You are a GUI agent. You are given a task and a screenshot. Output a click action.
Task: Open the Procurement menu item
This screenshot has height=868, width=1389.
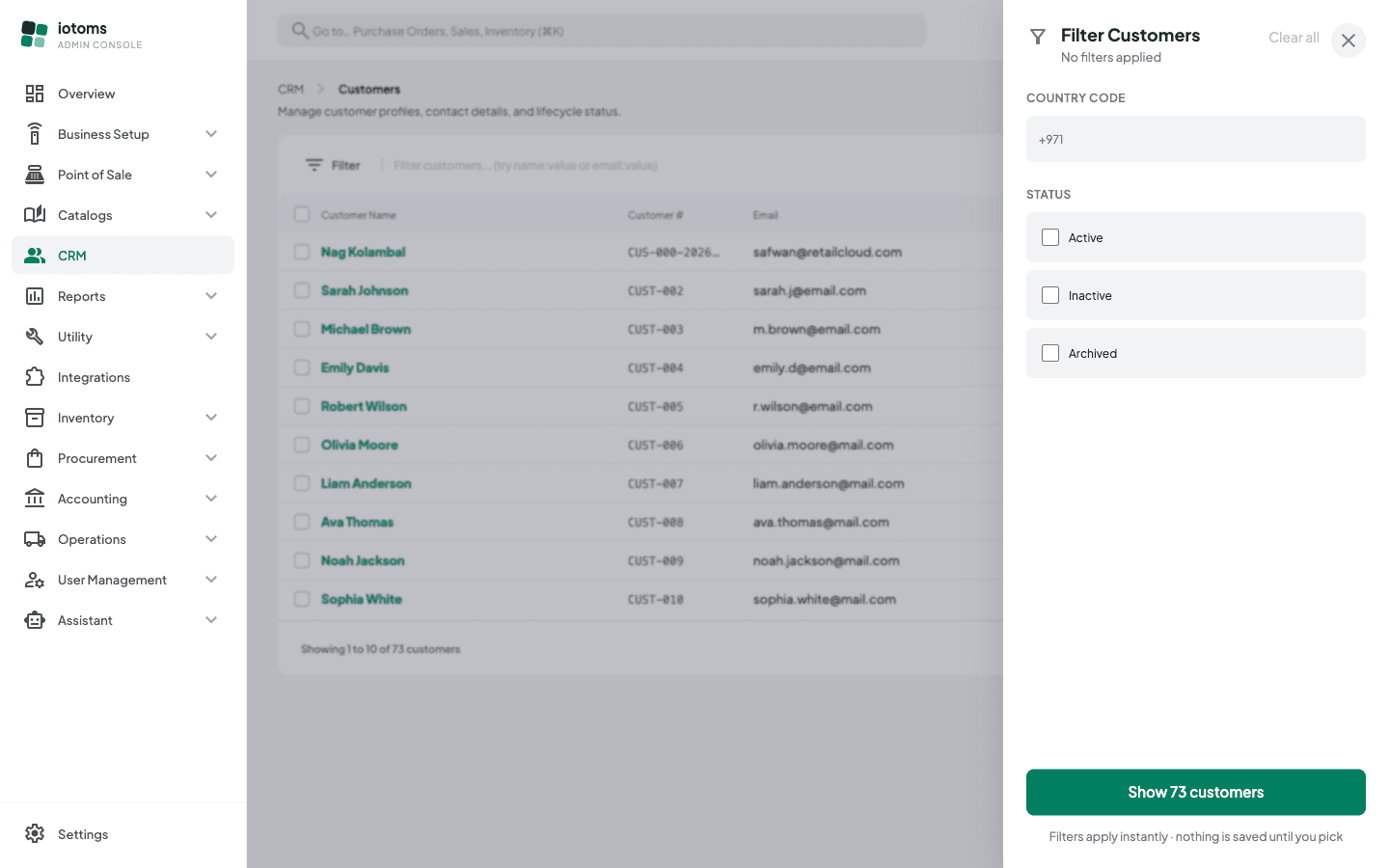tap(123, 458)
